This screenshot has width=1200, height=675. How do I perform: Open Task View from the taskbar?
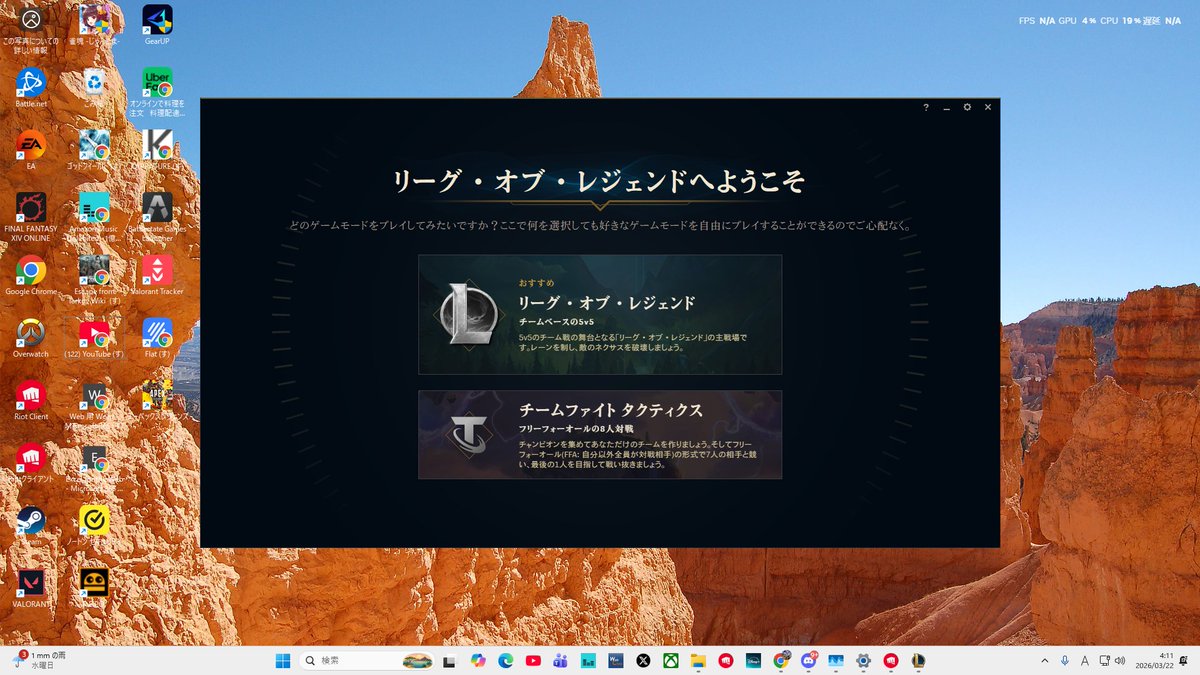(449, 660)
